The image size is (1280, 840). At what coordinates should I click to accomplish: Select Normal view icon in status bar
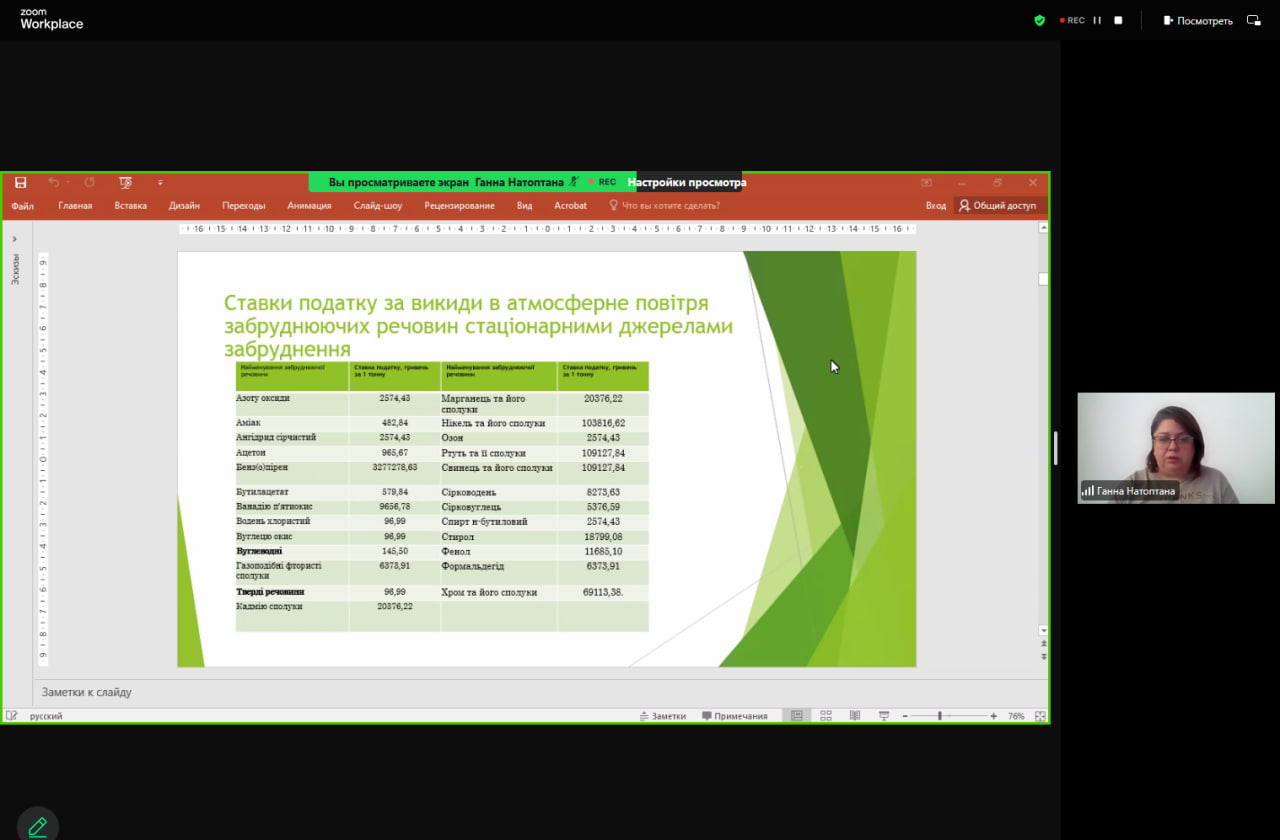click(797, 716)
